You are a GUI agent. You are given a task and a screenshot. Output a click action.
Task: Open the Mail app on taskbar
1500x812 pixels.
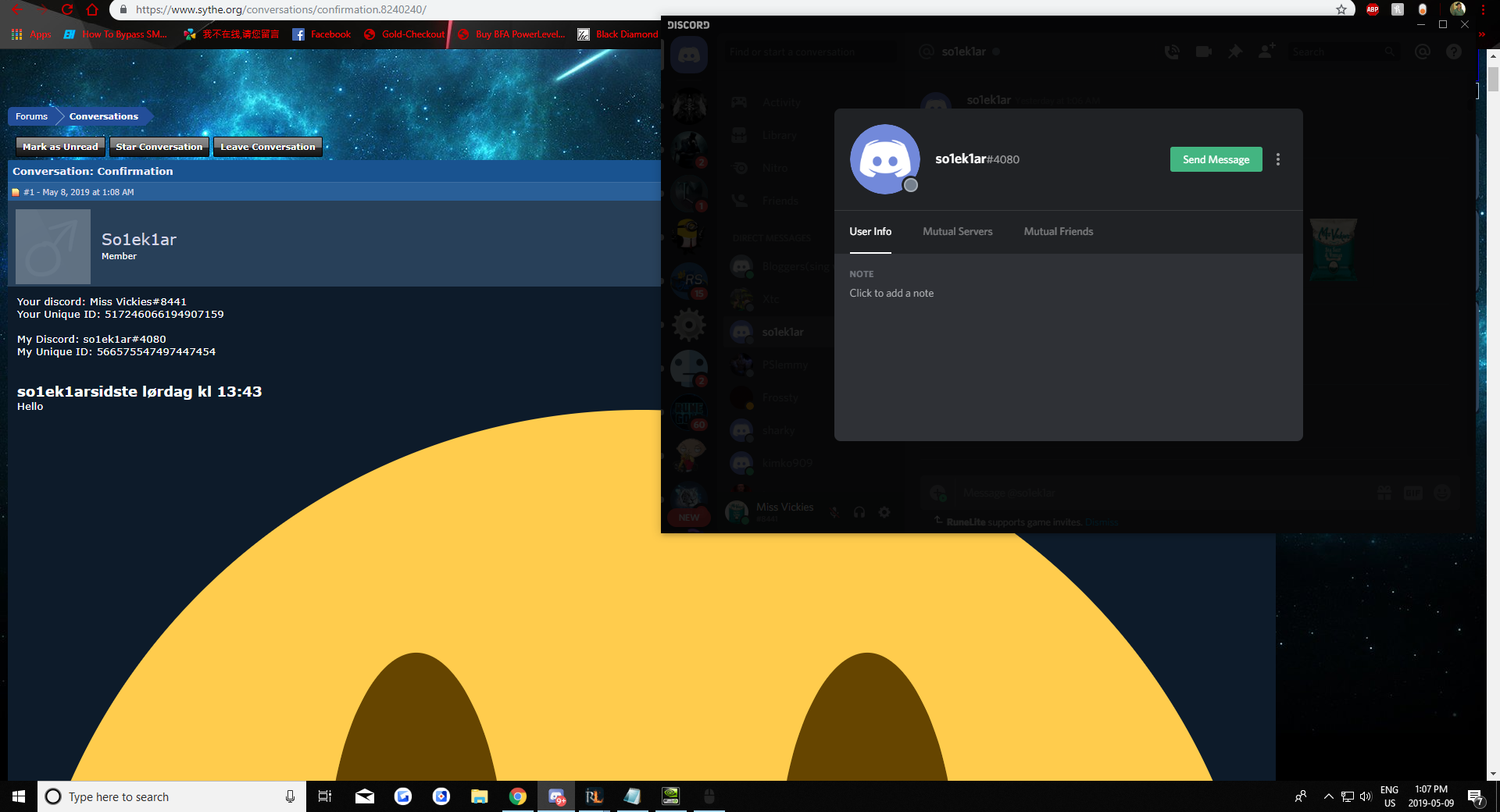[364, 796]
